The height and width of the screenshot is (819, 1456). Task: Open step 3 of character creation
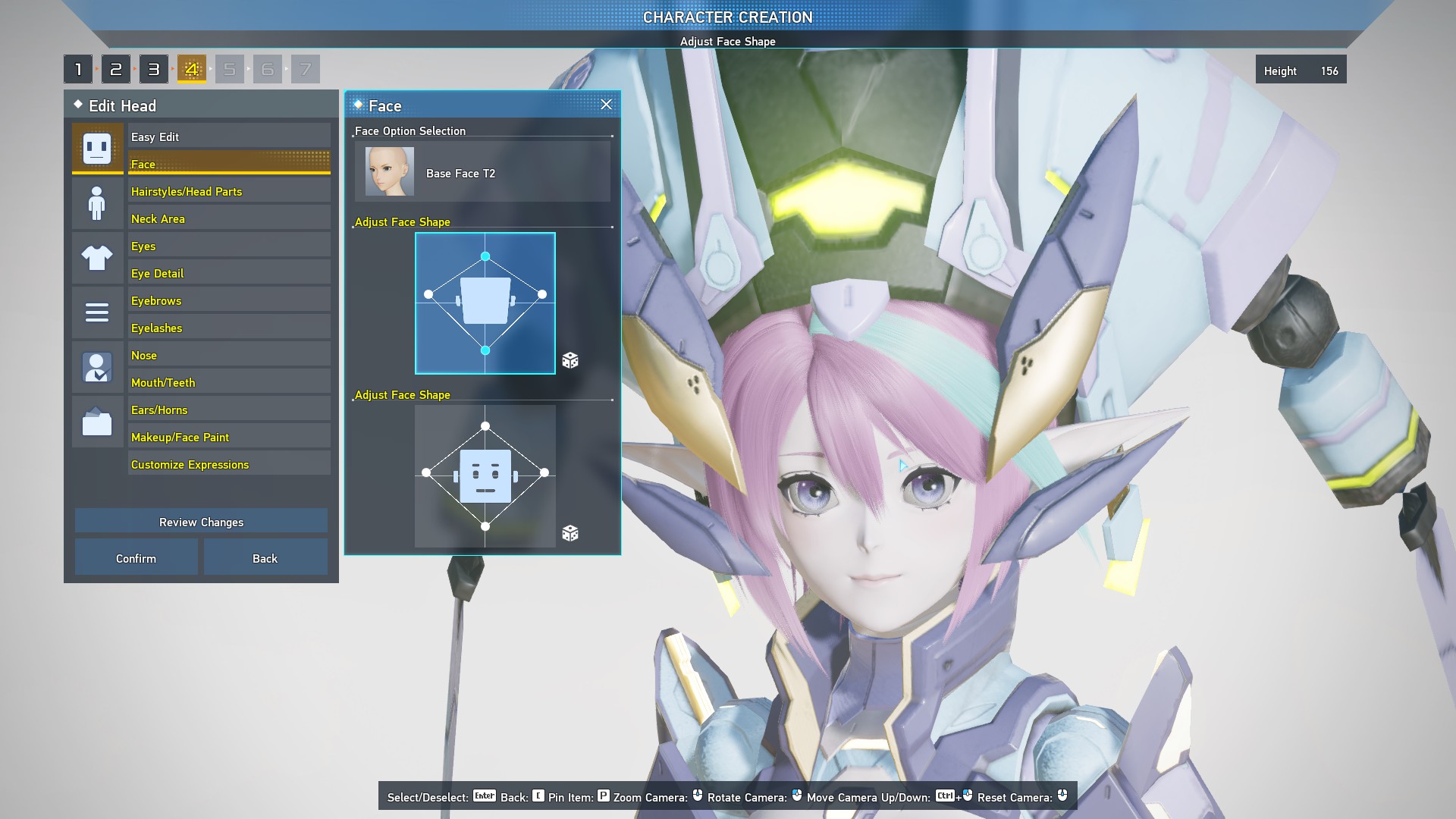[x=154, y=68]
